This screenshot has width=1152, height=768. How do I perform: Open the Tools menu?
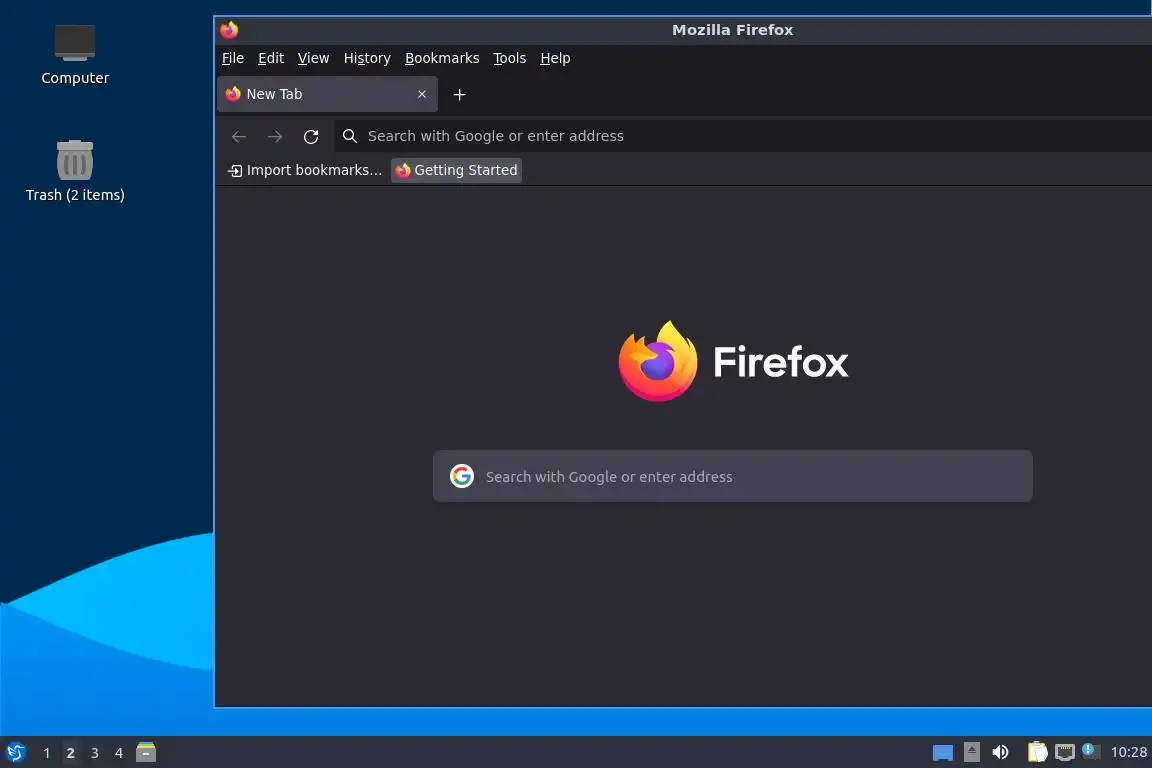click(509, 58)
